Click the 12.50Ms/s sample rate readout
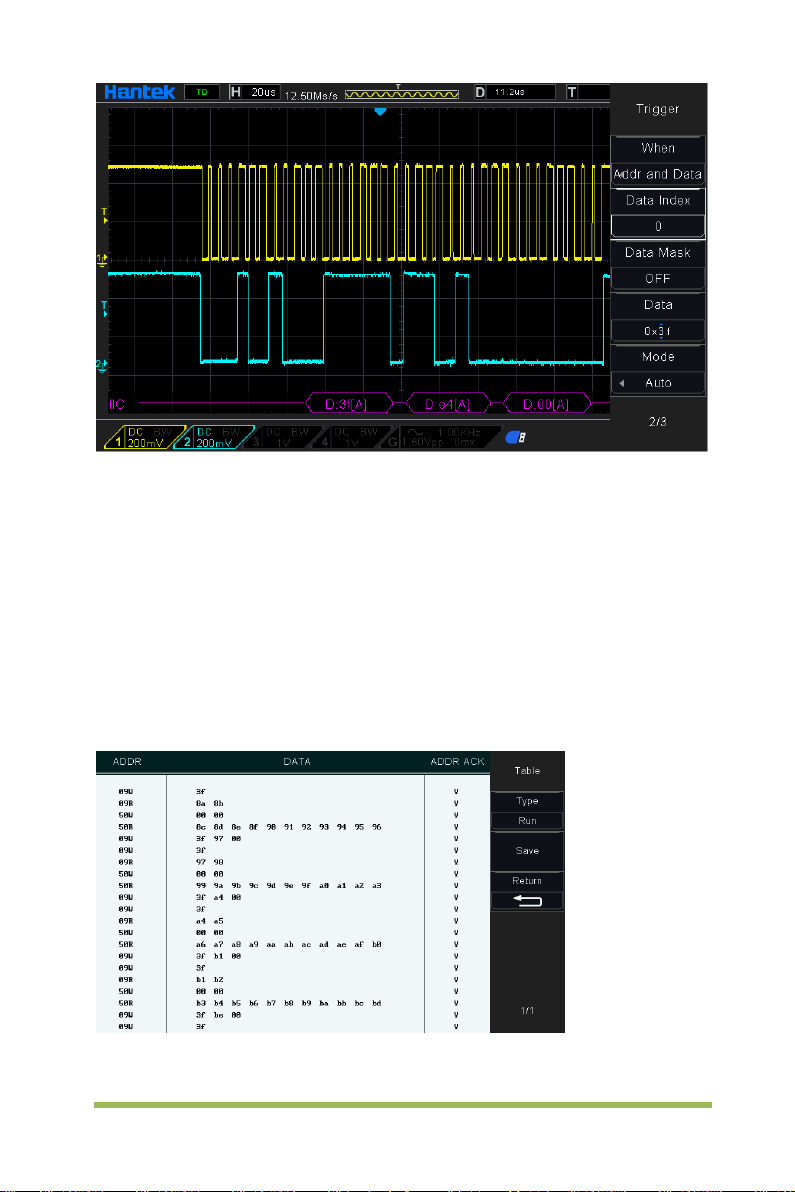This screenshot has width=795, height=1192. pos(311,95)
